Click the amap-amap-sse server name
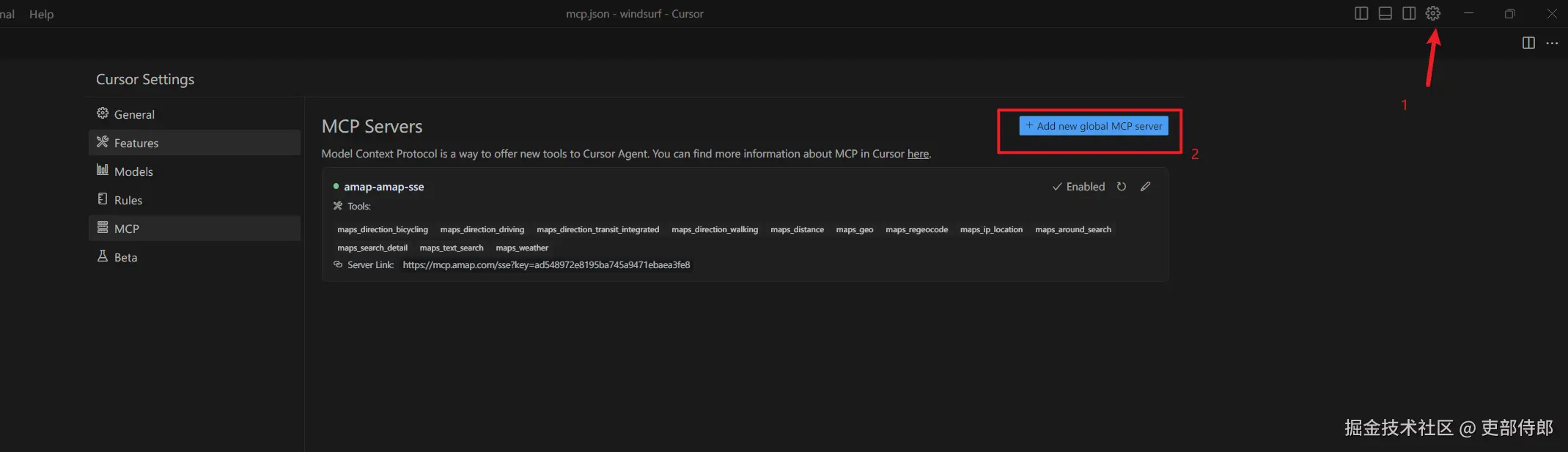Screen dimensions: 1568x452 (384, 187)
